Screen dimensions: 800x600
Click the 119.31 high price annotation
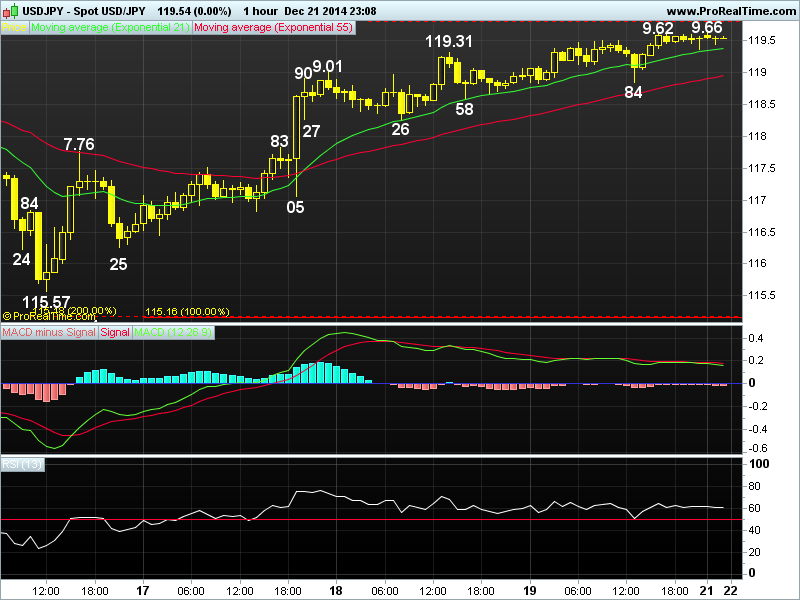(x=449, y=41)
